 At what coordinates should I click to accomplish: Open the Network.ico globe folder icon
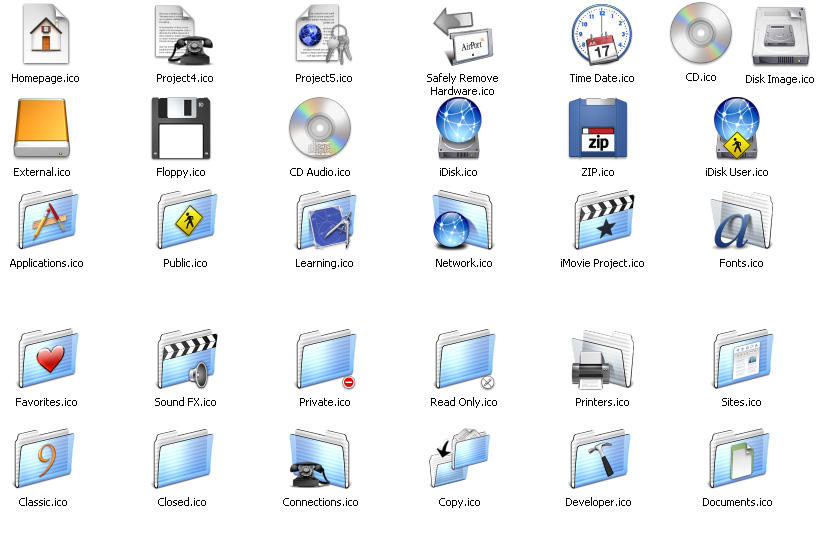click(x=462, y=219)
